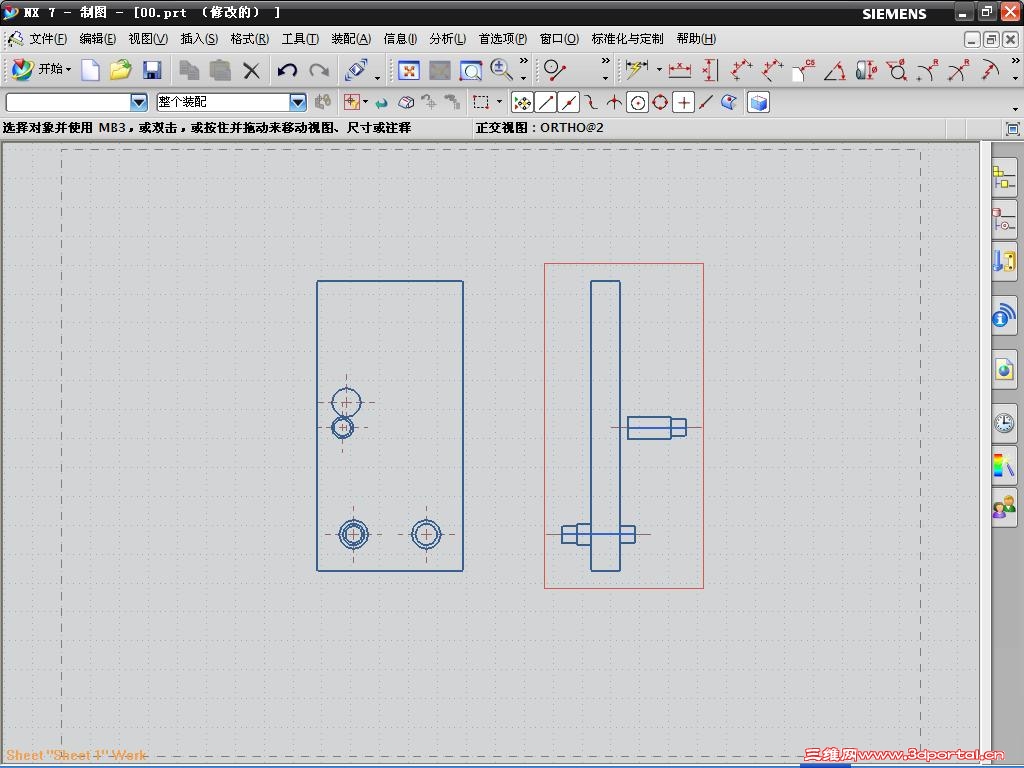Select the zoom in/out magnifier
The width and height of the screenshot is (1024, 768).
coord(501,69)
